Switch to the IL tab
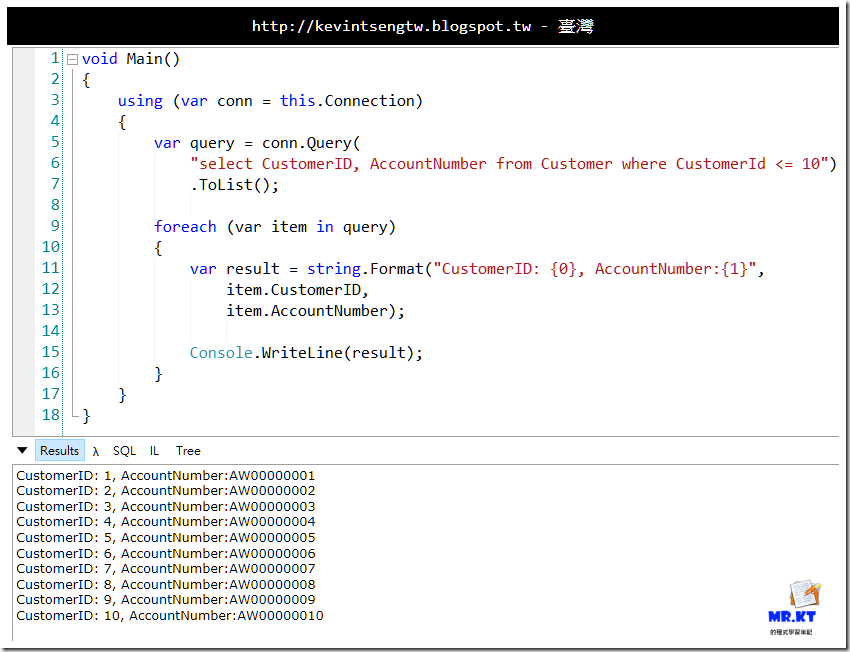The image size is (850, 652). point(154,451)
